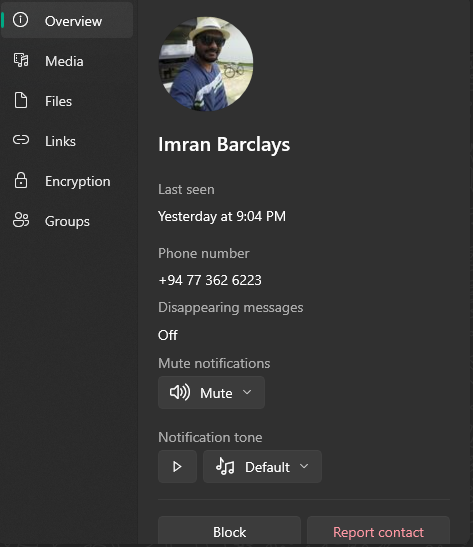
Task: Click the last seen Yesterday at 9:04 PM
Action: click(x=222, y=216)
